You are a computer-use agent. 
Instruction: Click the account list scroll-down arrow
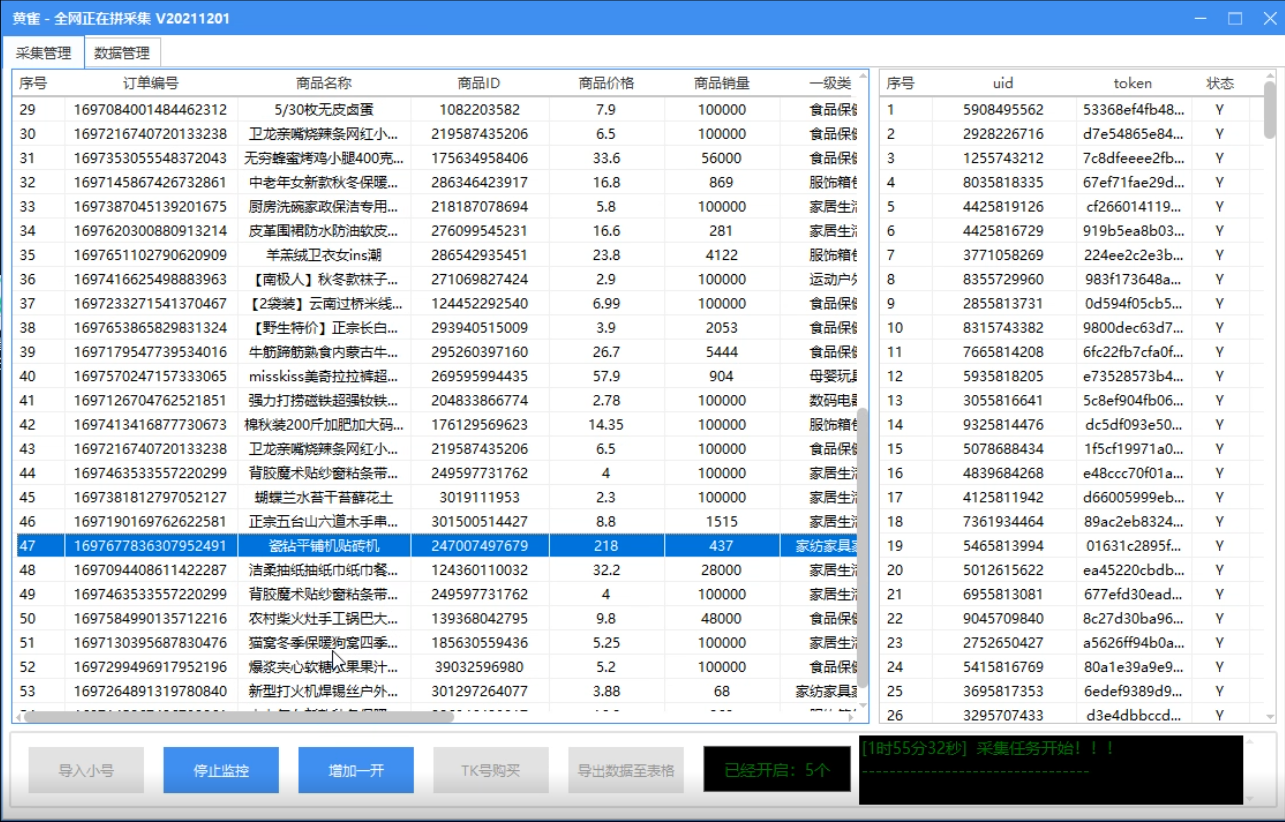click(x=1270, y=715)
